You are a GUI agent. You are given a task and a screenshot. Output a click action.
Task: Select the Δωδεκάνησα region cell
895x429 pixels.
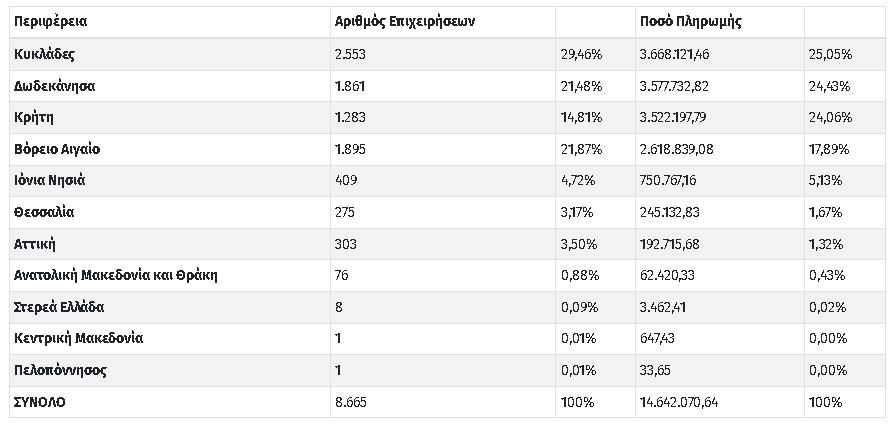[x=55, y=86]
